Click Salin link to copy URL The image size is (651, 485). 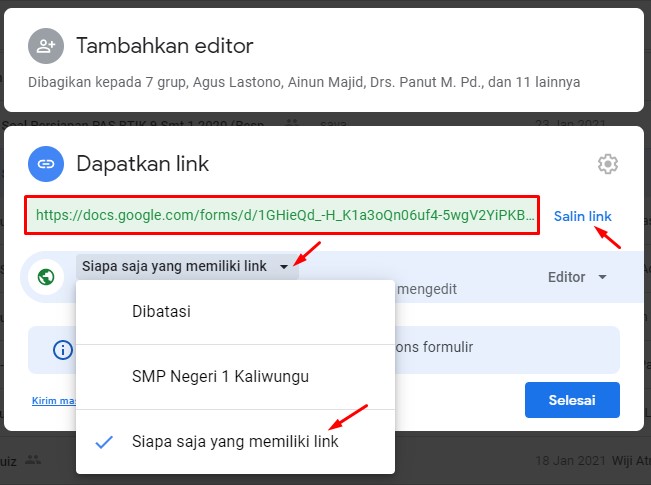coord(582,216)
